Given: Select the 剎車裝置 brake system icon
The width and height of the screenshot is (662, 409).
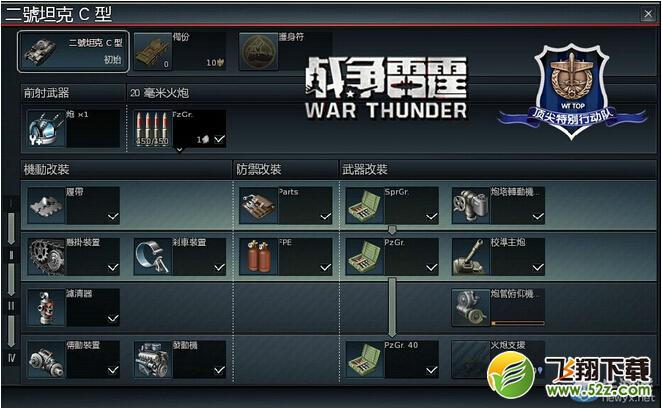Looking at the screenshot, I should (152, 257).
